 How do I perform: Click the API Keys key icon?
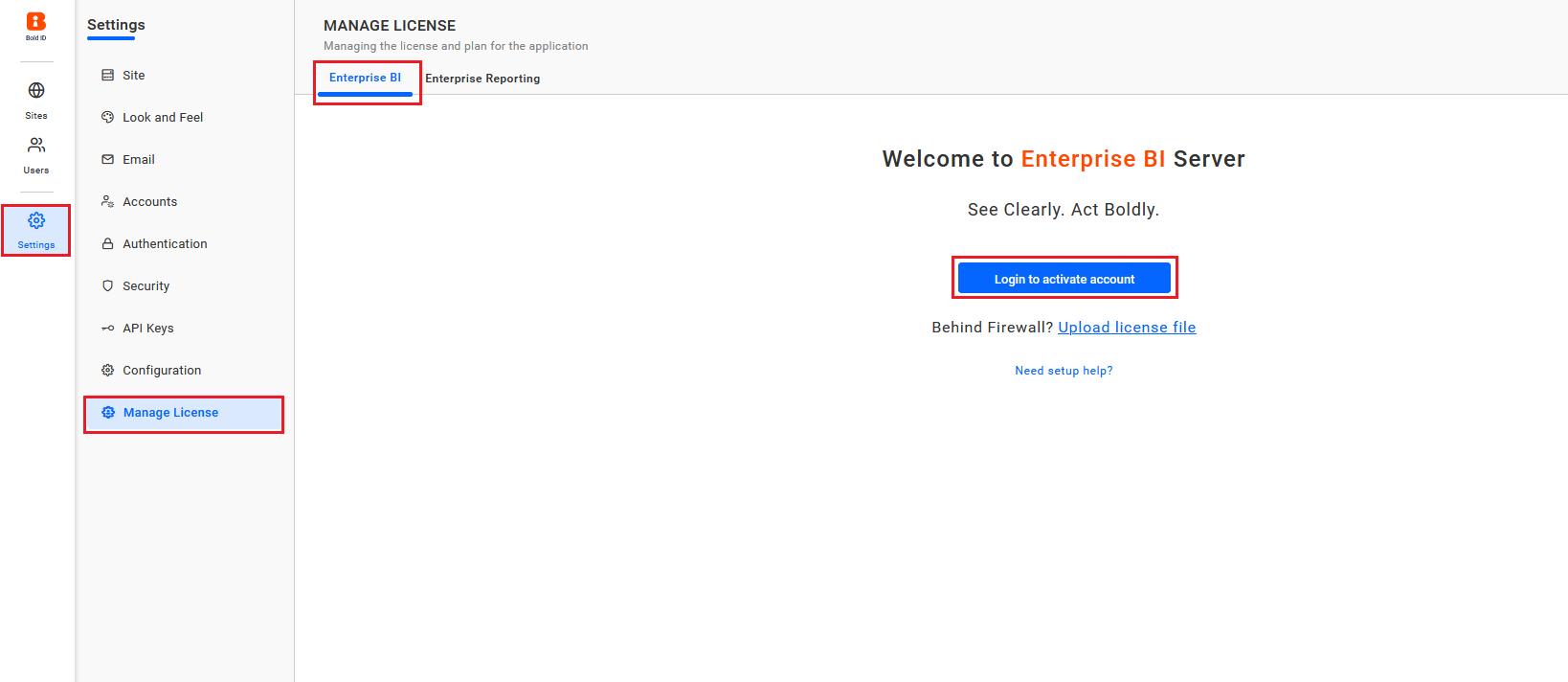(x=108, y=328)
